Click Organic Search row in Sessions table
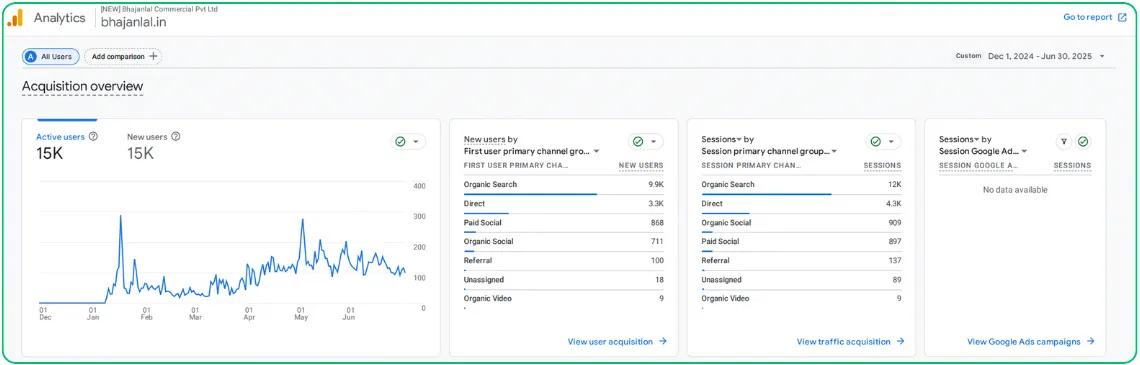Image resolution: width=1140 pixels, height=365 pixels. coord(801,185)
